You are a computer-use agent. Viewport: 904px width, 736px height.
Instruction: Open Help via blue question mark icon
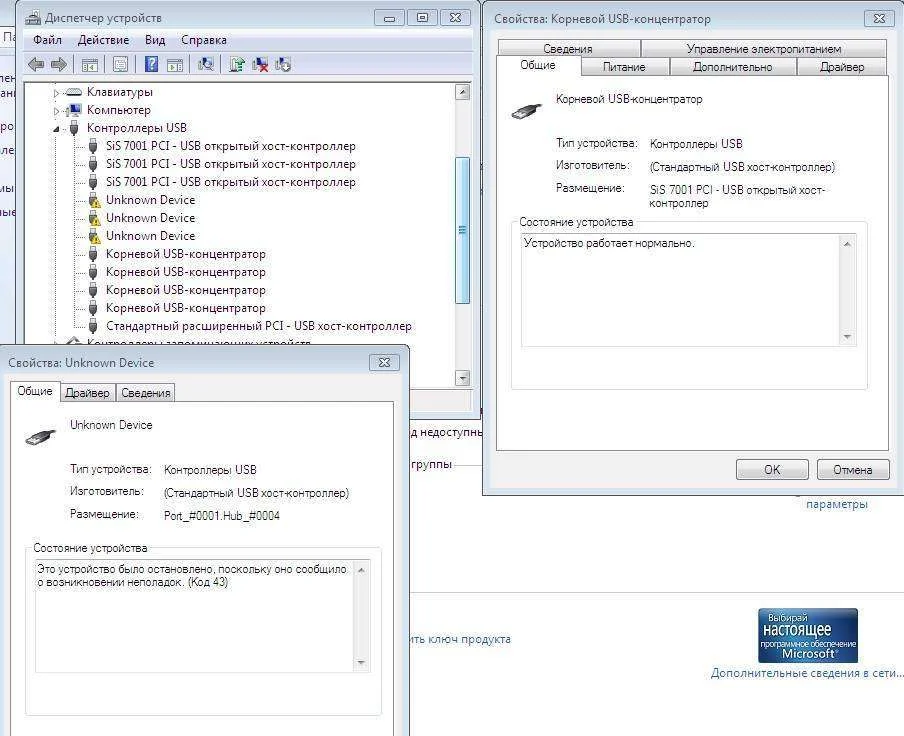coord(151,64)
